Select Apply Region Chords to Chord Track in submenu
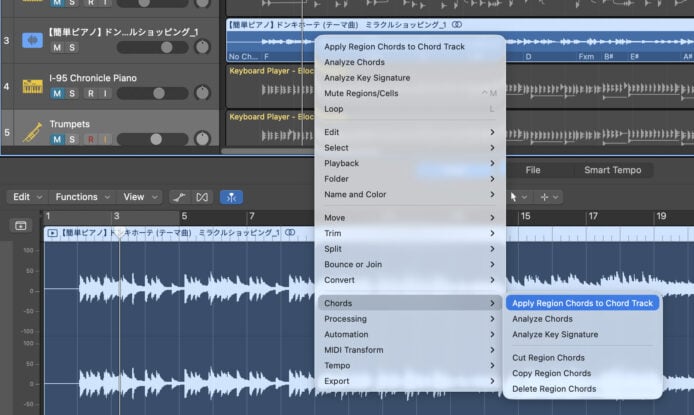Image resolution: width=694 pixels, height=415 pixels. 582,303
